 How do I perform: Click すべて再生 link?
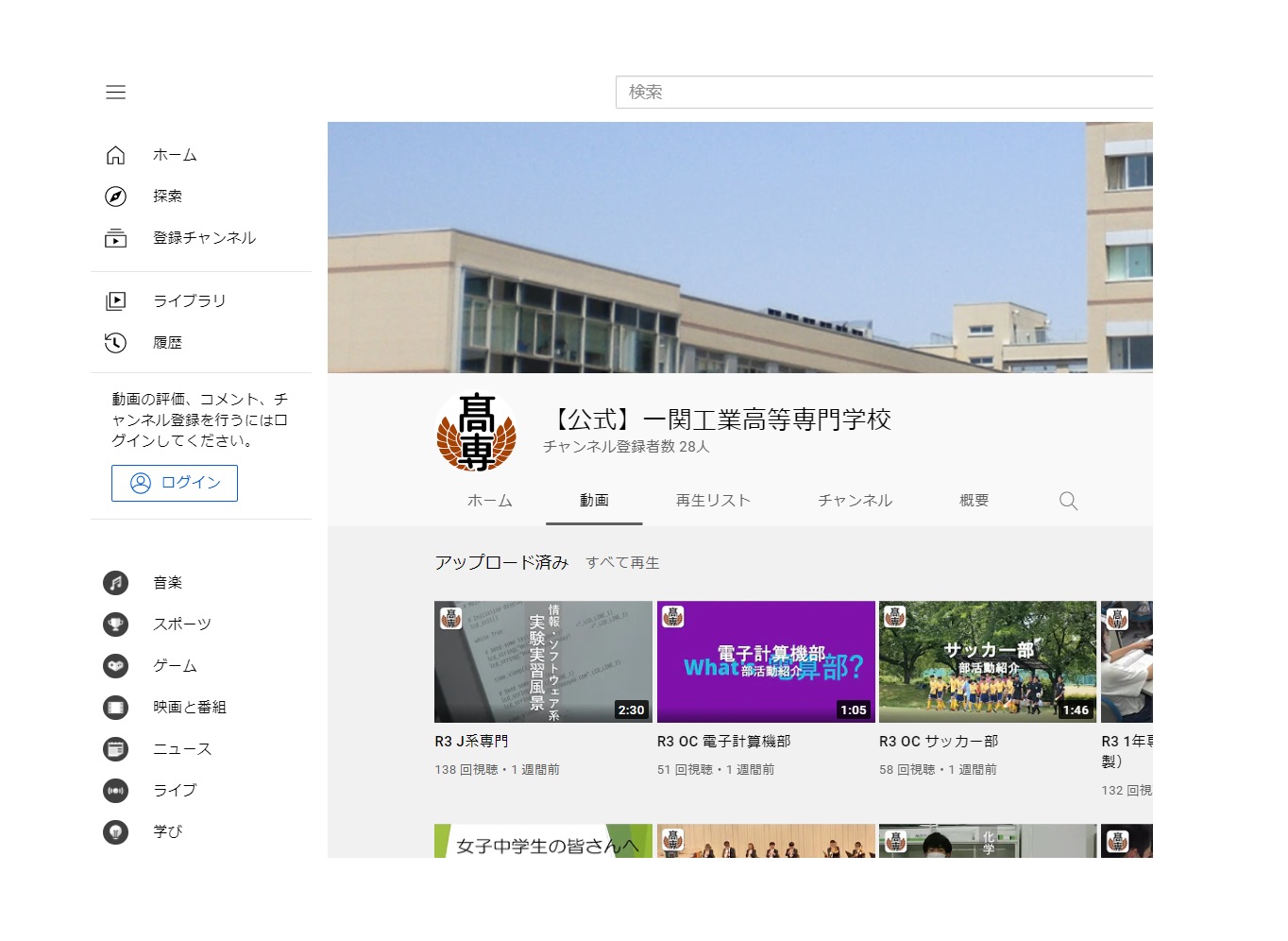(x=622, y=563)
